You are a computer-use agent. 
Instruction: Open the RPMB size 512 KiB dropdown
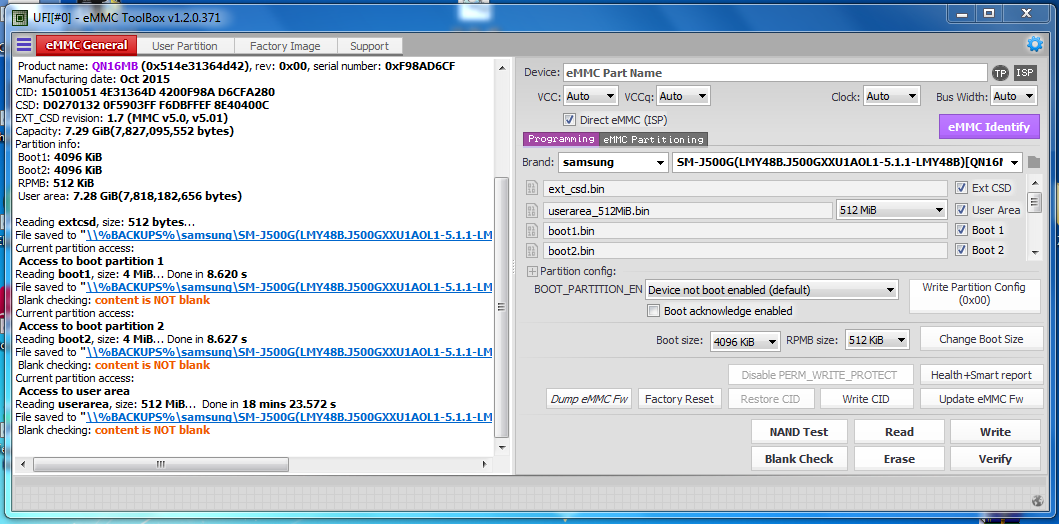[x=877, y=340]
